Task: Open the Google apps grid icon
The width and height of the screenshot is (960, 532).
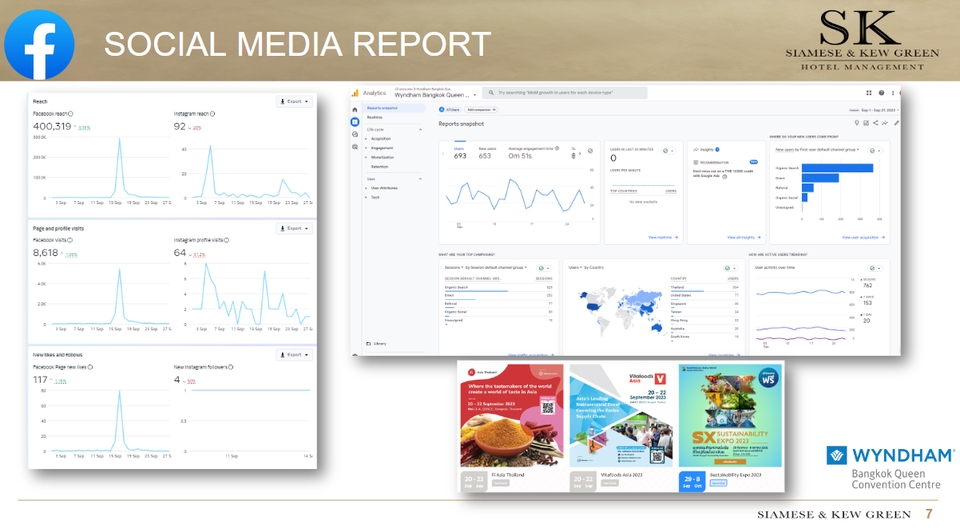Action: (868, 93)
